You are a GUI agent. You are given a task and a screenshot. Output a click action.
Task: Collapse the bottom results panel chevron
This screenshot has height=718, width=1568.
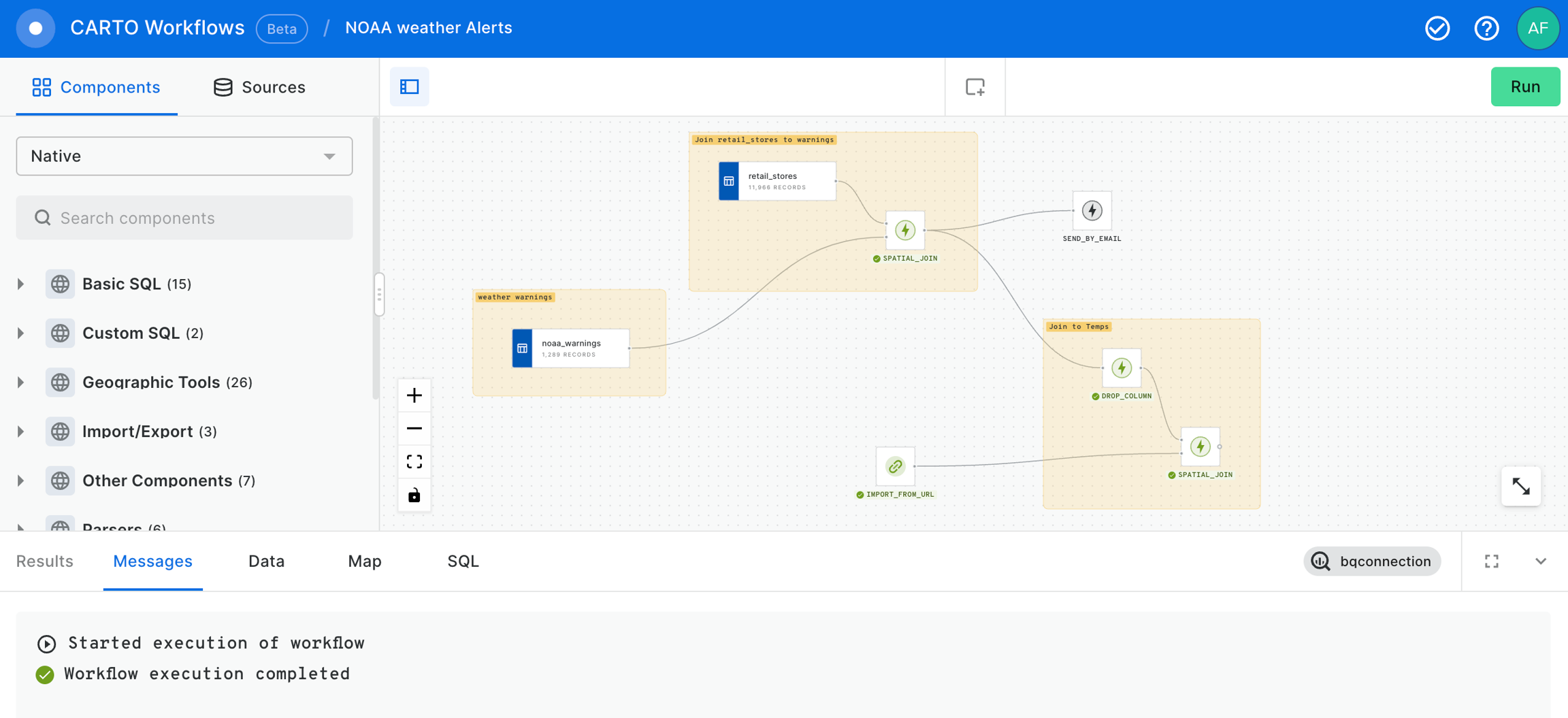click(1541, 561)
